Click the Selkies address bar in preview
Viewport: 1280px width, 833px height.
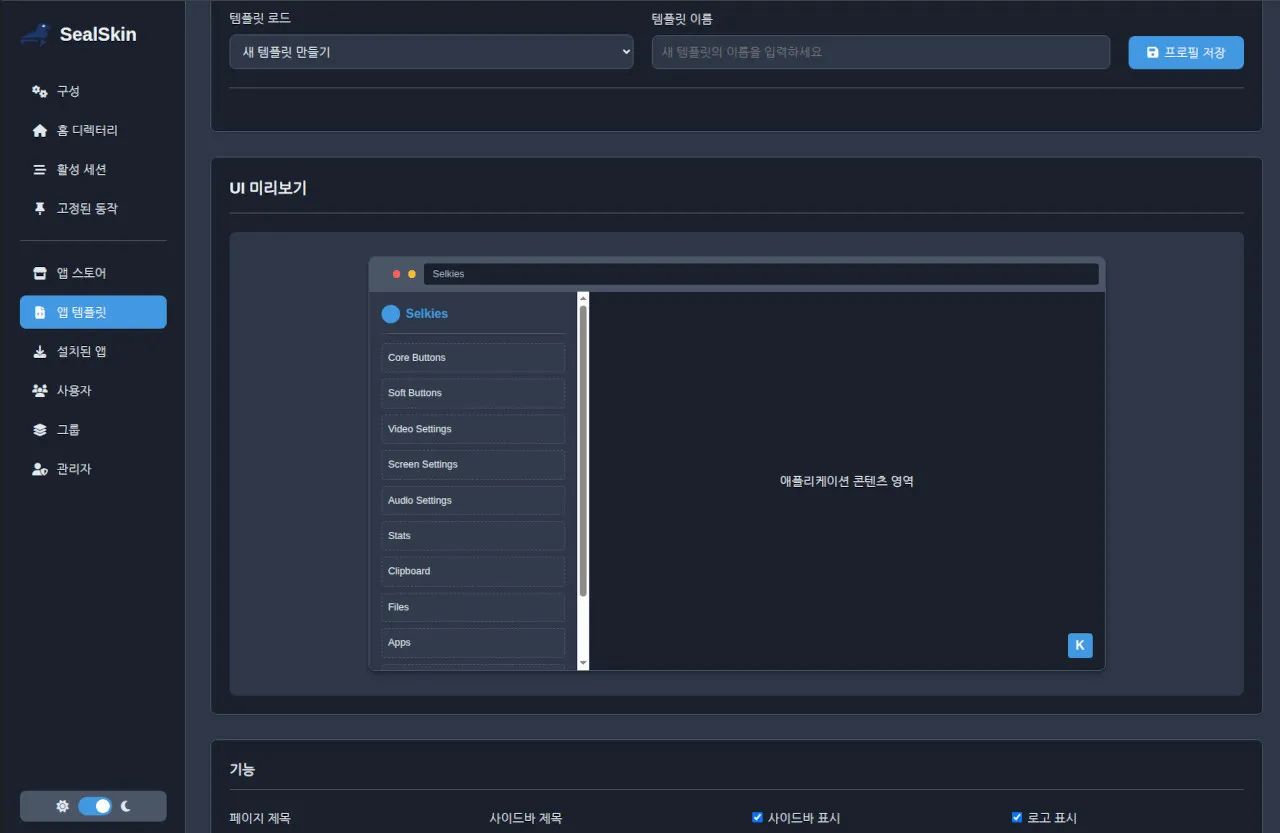761,274
